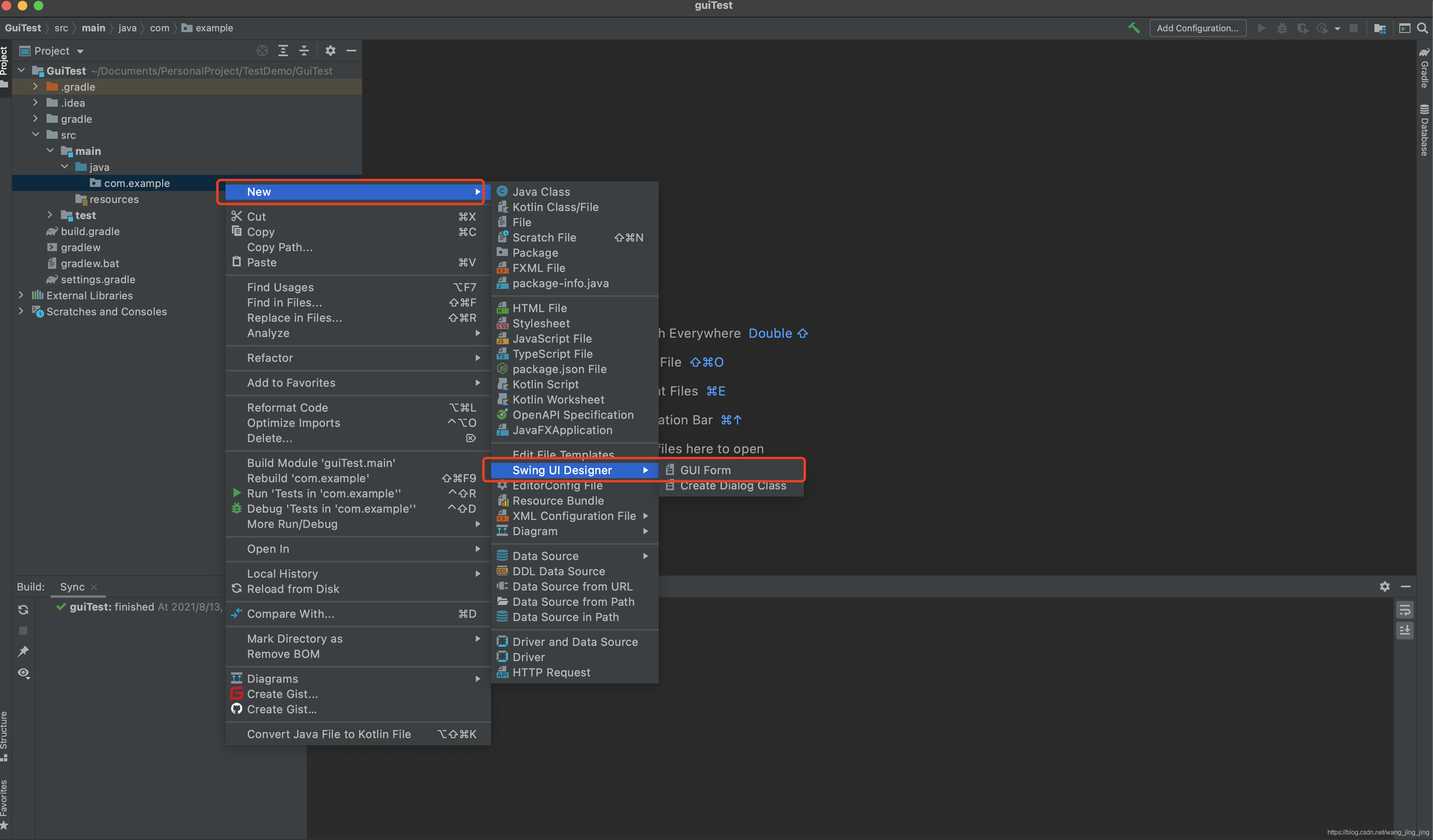Collapse the src folder

pyautogui.click(x=36, y=135)
